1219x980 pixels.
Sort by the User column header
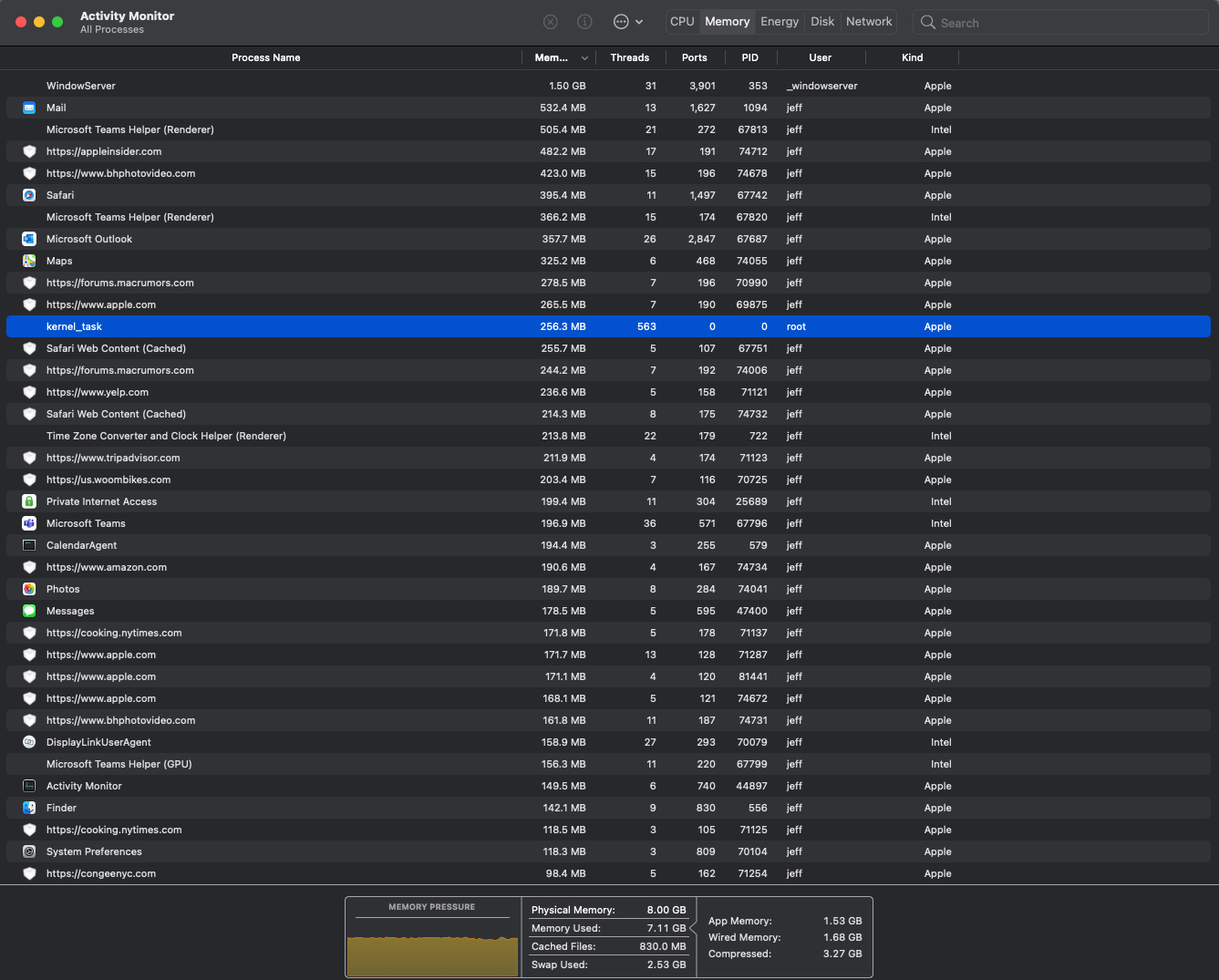pos(820,57)
